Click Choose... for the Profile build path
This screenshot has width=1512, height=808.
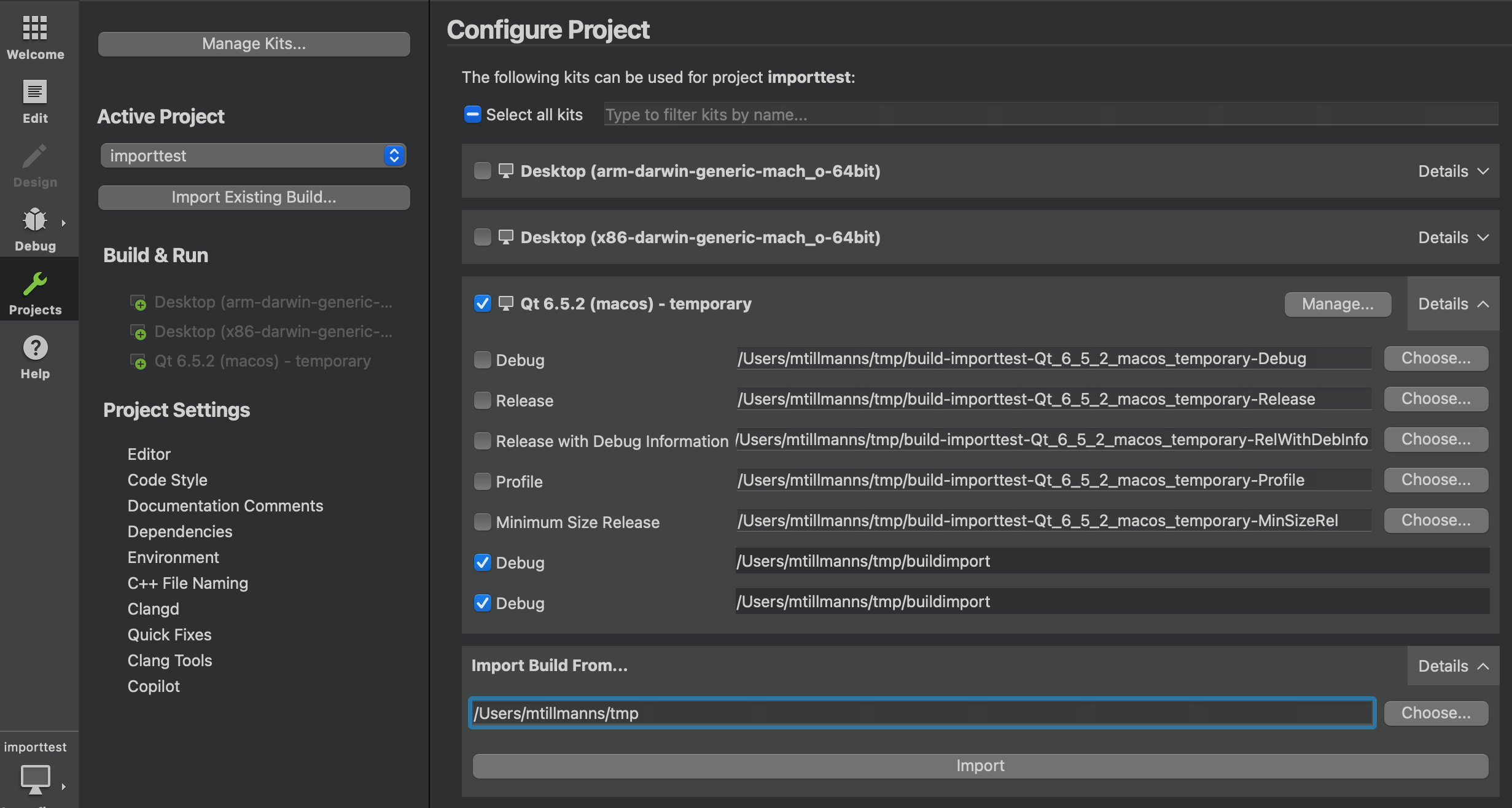point(1436,480)
